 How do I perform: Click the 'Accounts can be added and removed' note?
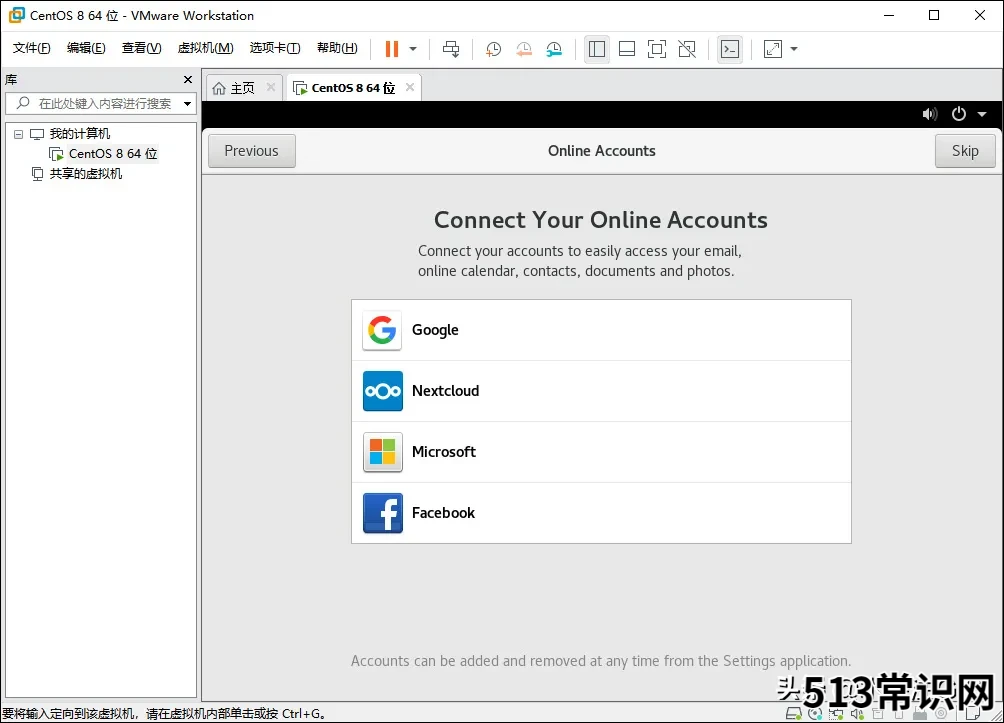tap(601, 661)
